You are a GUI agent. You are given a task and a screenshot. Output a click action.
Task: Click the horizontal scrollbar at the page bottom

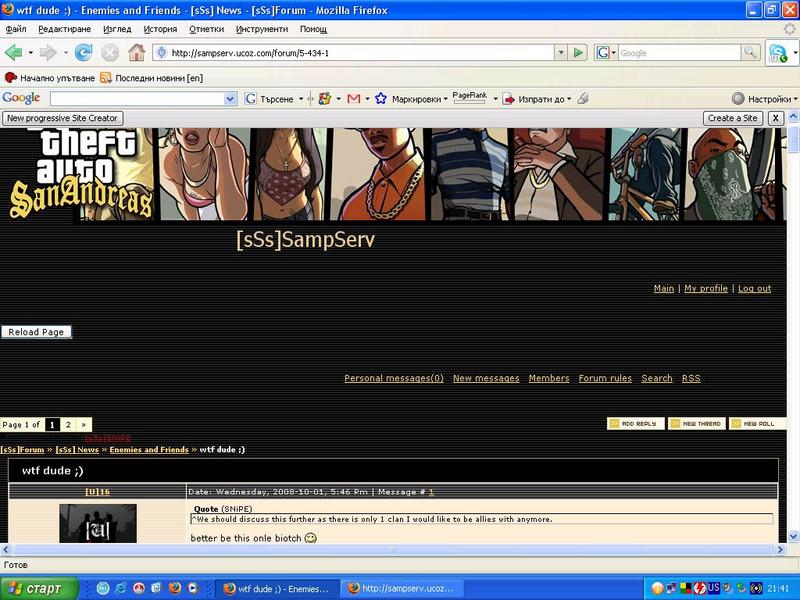click(393, 549)
